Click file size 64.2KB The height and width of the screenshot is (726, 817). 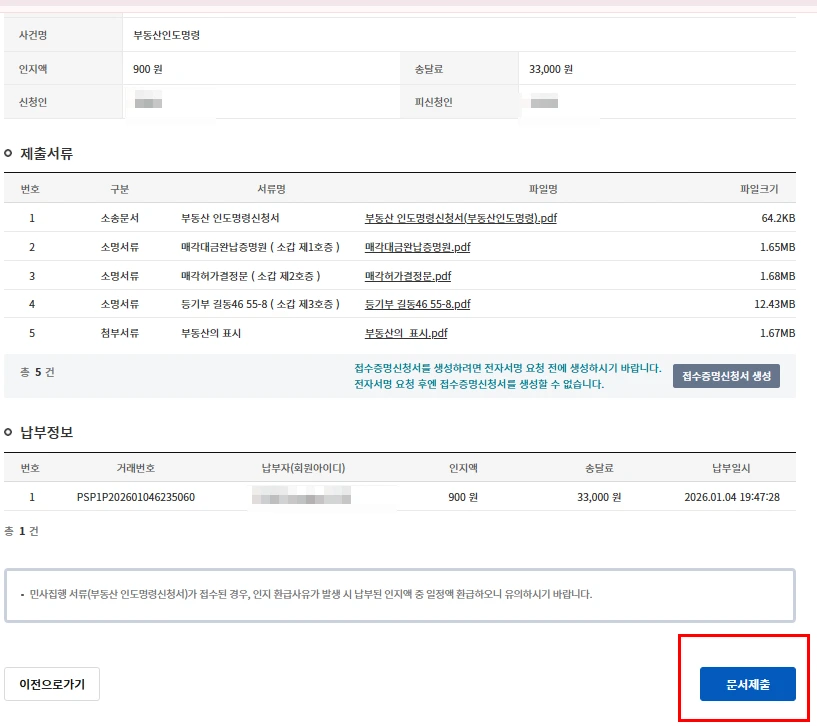(778, 218)
